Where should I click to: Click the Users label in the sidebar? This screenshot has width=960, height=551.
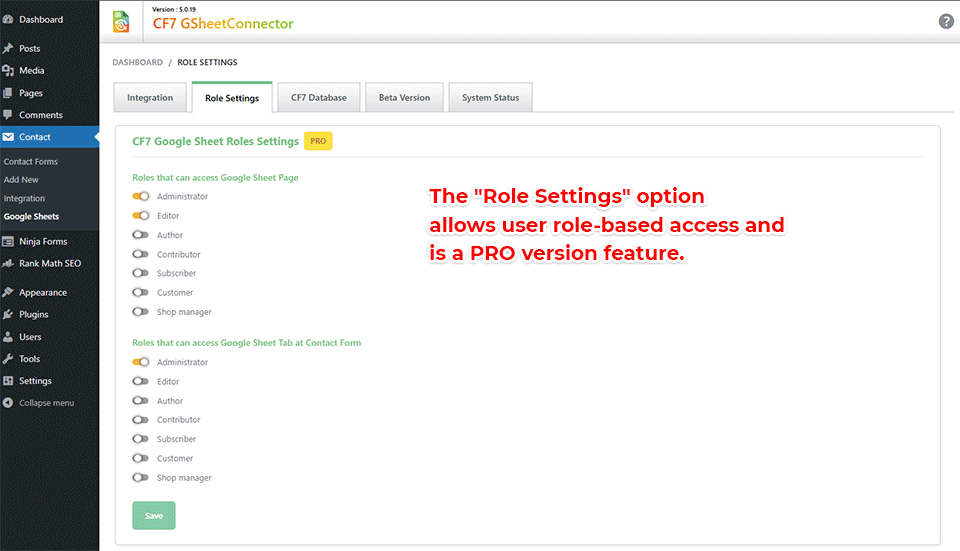tap(30, 337)
